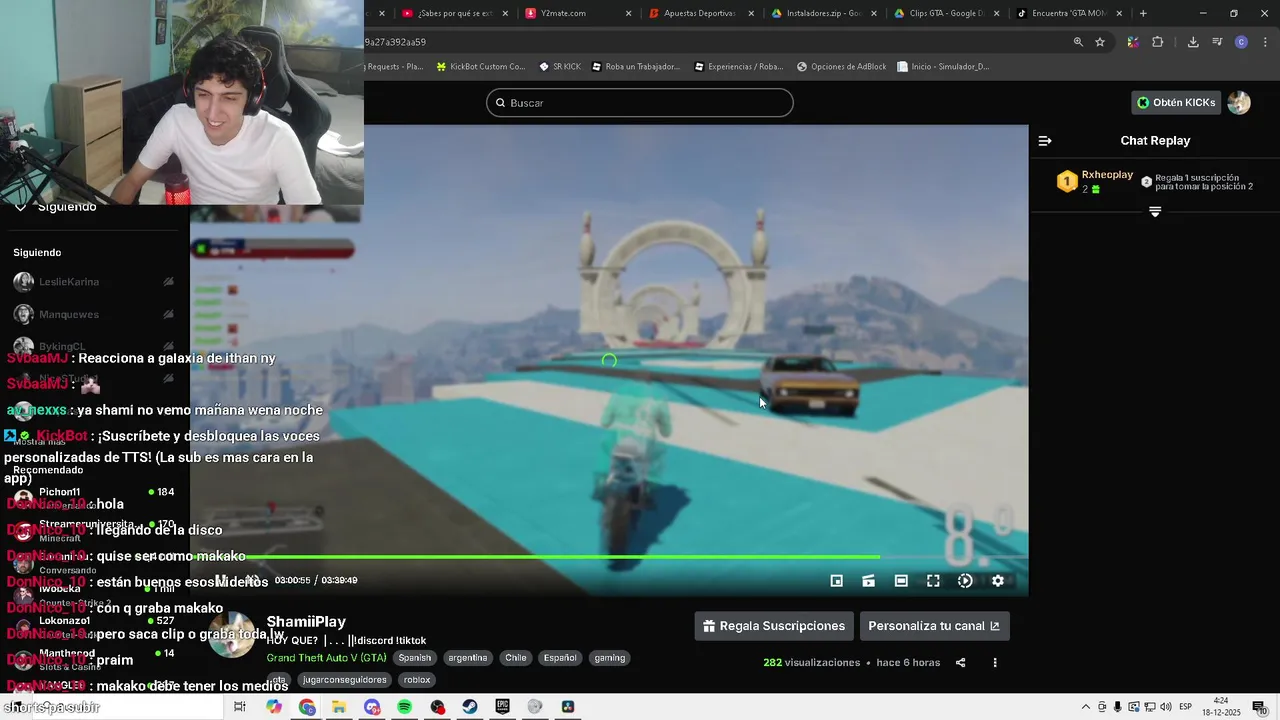Select the argentina tag
Image resolution: width=1280 pixels, height=720 pixels.
(x=468, y=658)
